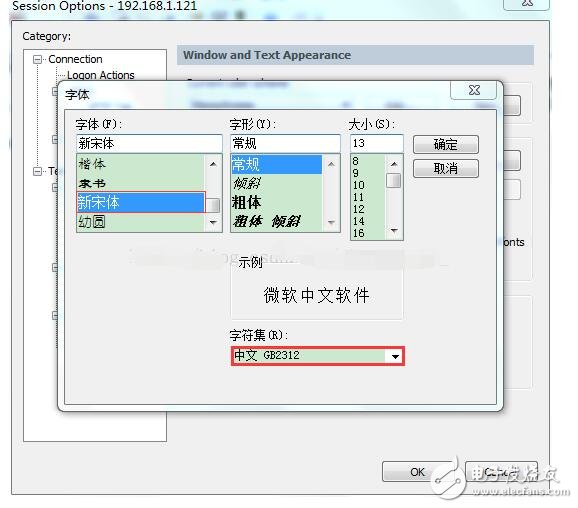This screenshot has width=578, height=508.
Task: Click the 取消 button in font dialog
Action: click(446, 168)
